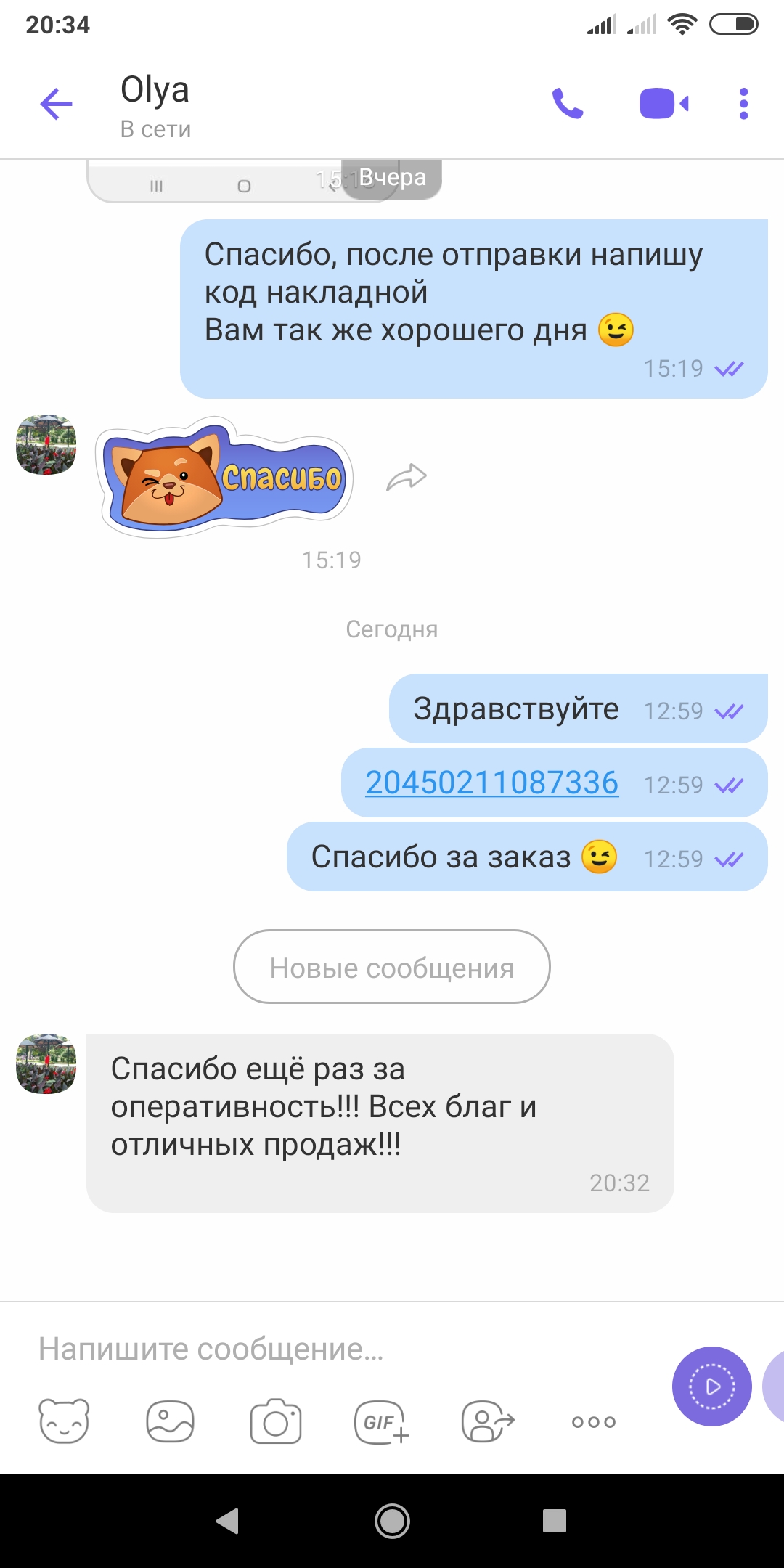The width and height of the screenshot is (784, 1568).
Task: Open Android recent apps square button
Action: pos(555,1521)
